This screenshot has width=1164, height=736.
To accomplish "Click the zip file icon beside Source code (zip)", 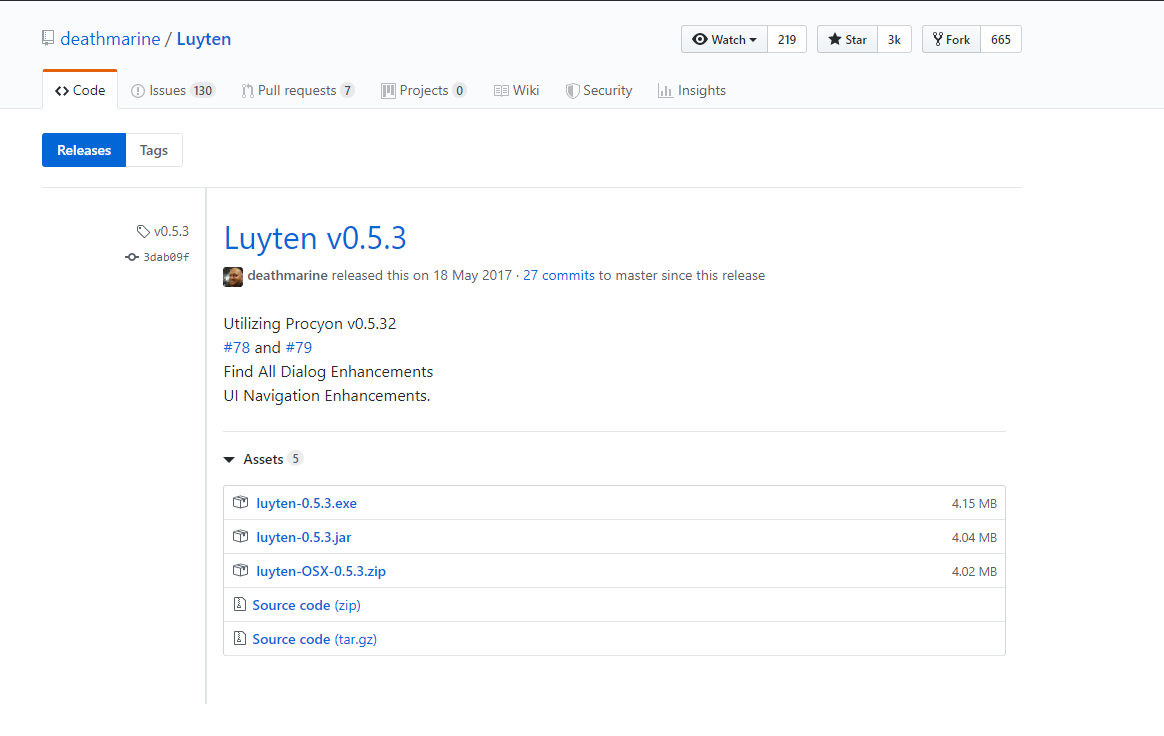I will tap(240, 605).
